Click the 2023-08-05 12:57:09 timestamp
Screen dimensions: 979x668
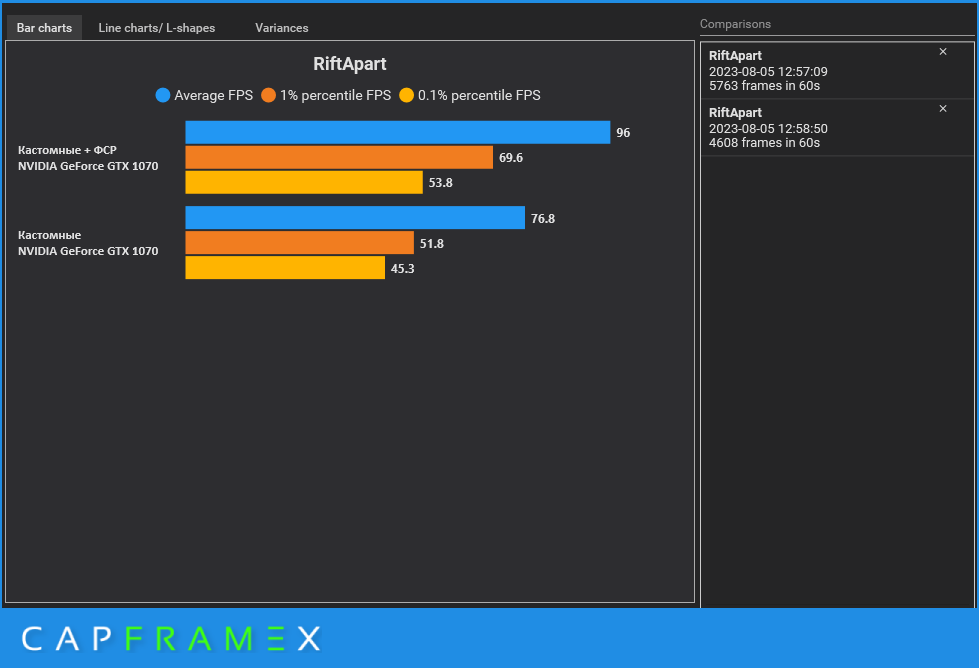(768, 72)
